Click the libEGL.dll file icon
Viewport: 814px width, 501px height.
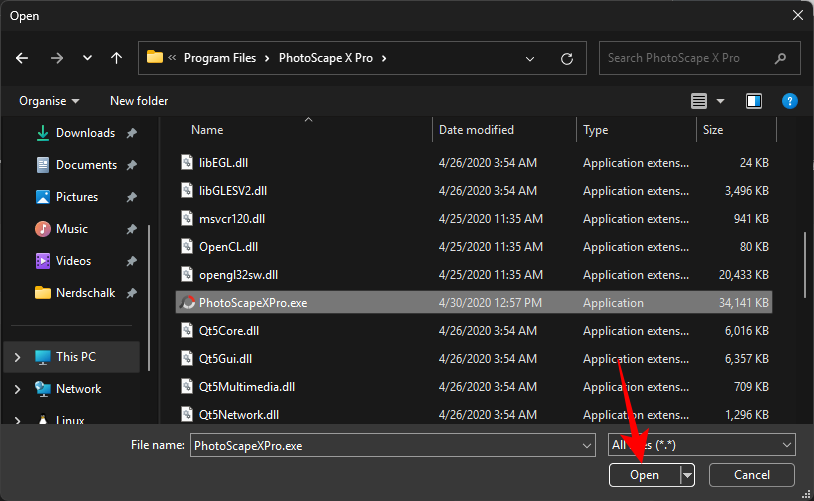point(187,163)
